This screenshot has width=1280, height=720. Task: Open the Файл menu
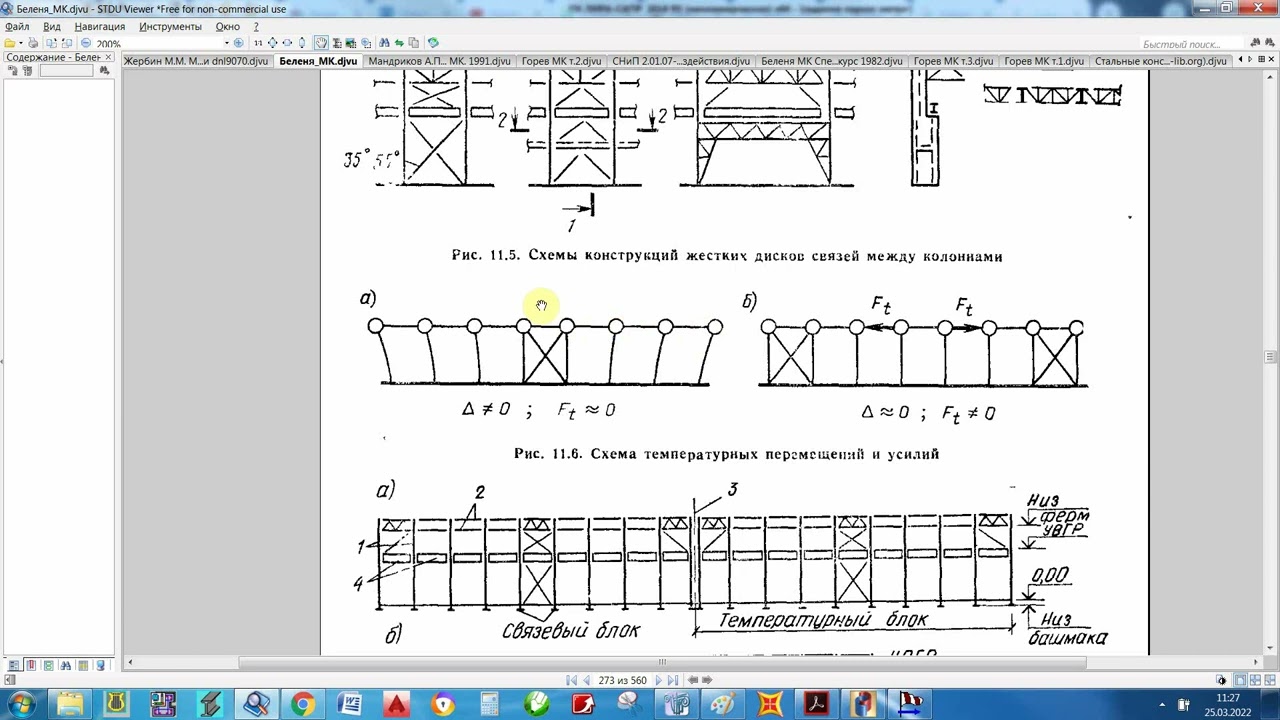(x=17, y=26)
